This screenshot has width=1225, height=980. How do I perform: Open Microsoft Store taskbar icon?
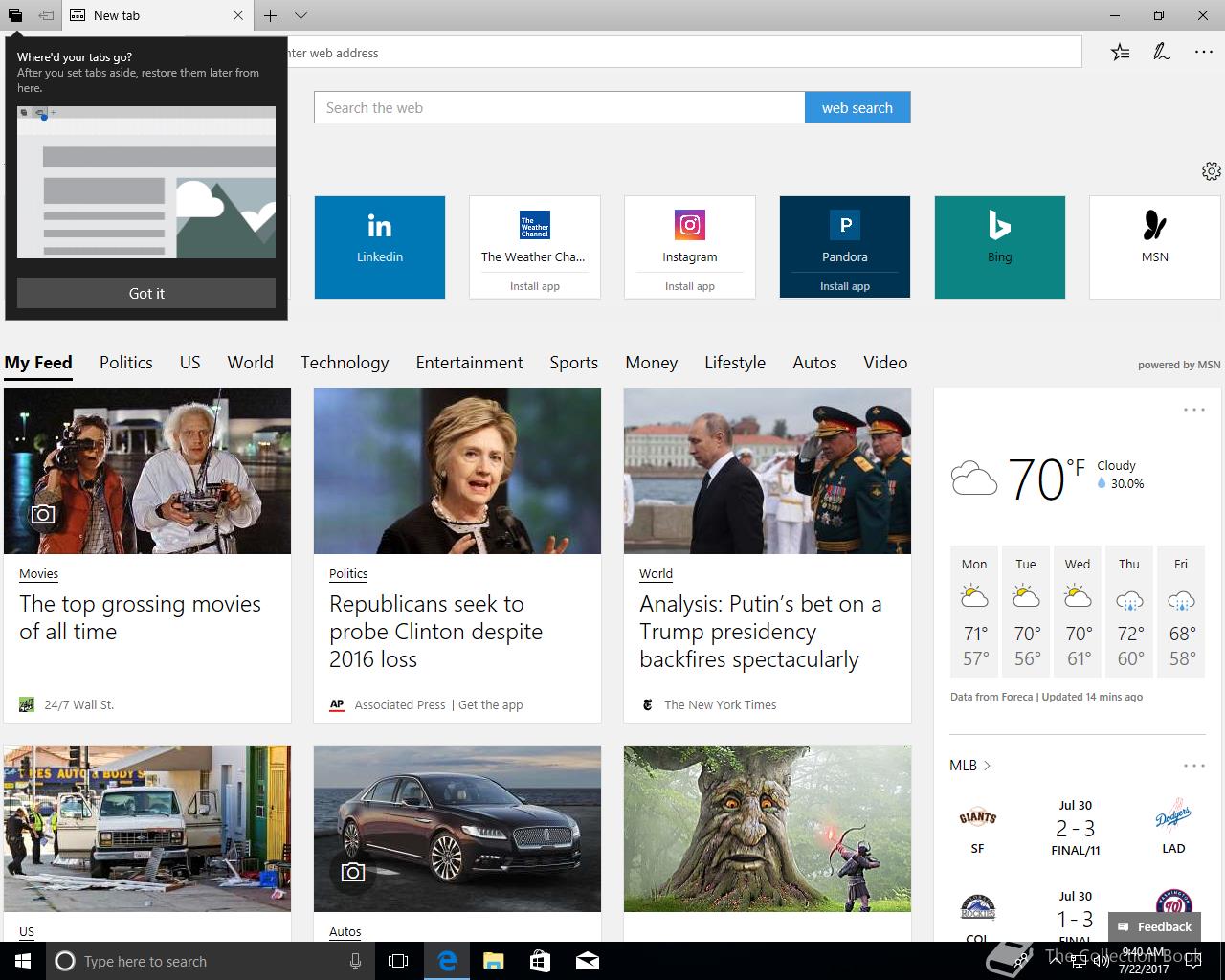[x=540, y=961]
